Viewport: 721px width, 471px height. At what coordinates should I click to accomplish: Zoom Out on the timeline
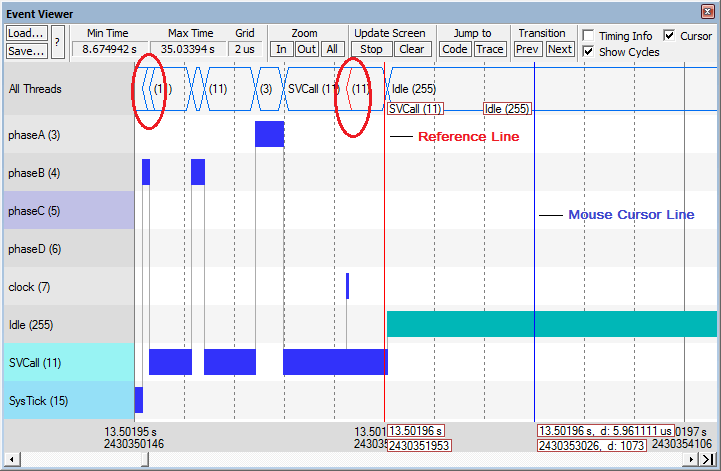click(306, 49)
